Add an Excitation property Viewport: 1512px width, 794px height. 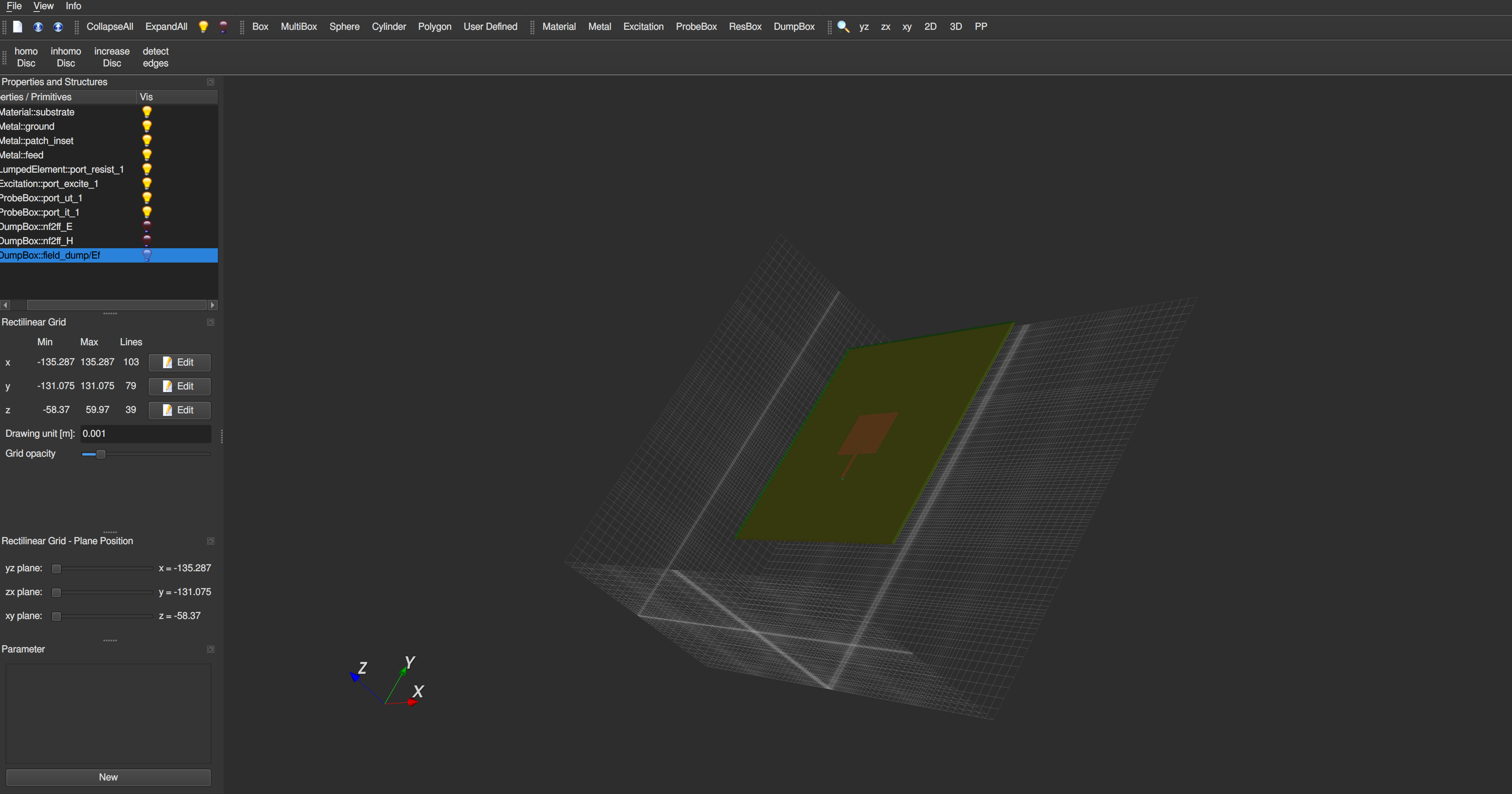[x=643, y=26]
